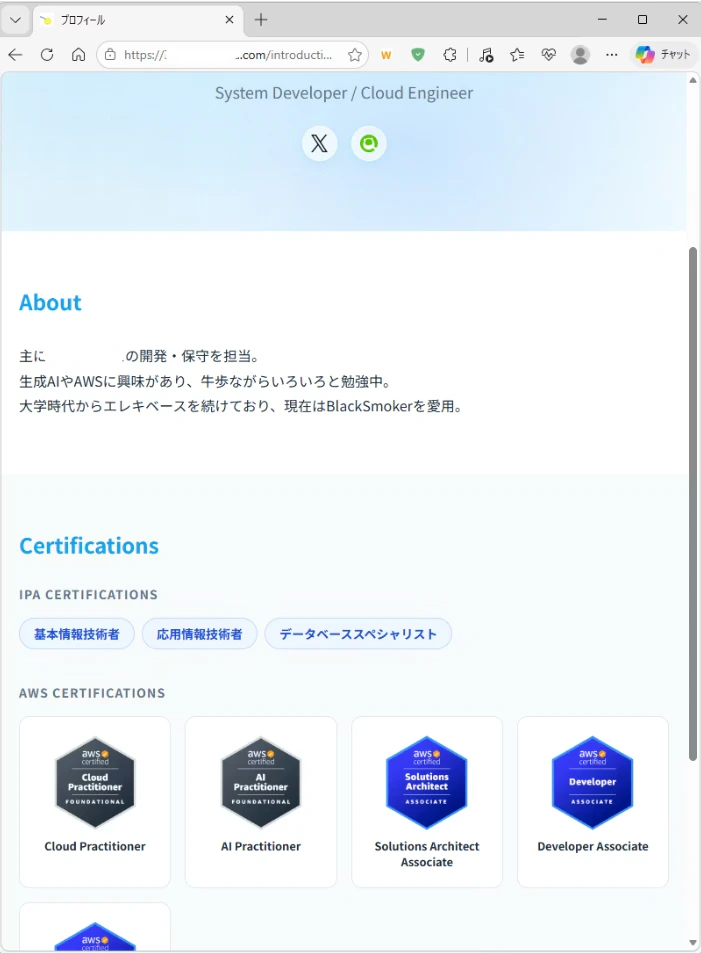Open the Extensions puzzle icon
This screenshot has height=953, width=701.
(449, 55)
